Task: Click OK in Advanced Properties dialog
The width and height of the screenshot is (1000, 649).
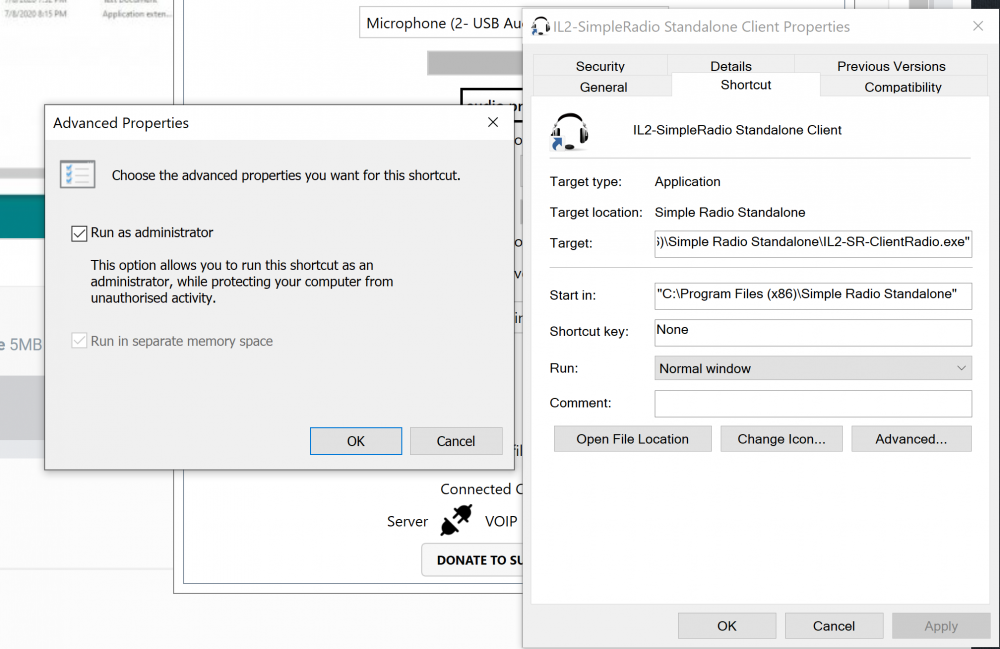Action: point(356,441)
